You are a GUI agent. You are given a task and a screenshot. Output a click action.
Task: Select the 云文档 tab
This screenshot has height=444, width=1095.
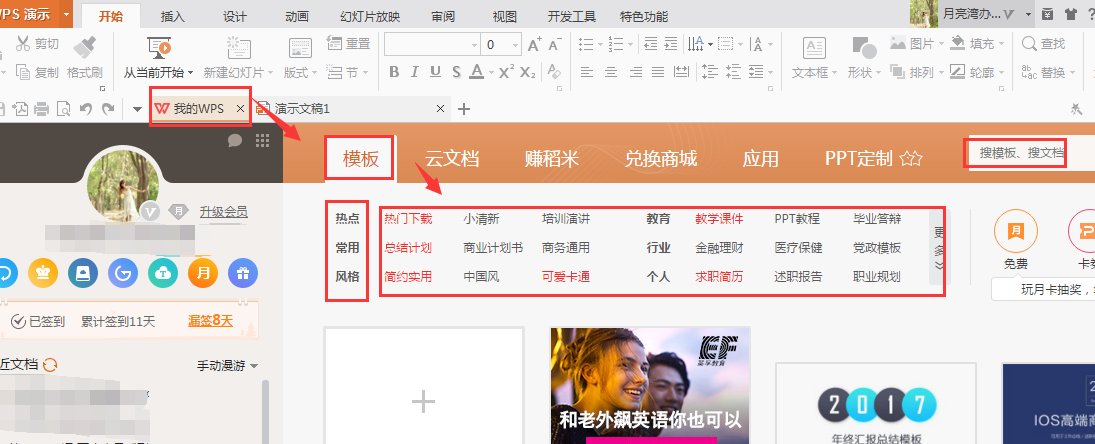click(452, 158)
